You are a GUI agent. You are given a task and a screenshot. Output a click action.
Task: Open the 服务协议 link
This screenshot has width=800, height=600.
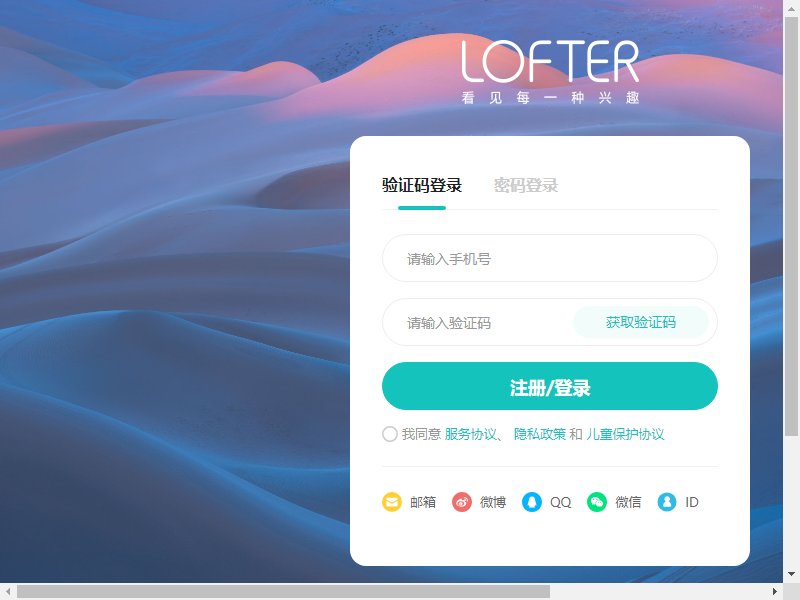tap(470, 434)
